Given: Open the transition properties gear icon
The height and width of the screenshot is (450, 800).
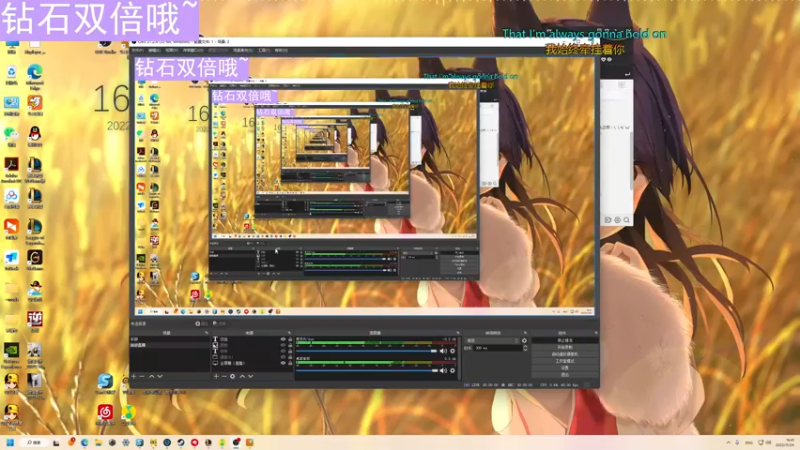Looking at the screenshot, I should pyautogui.click(x=524, y=340).
